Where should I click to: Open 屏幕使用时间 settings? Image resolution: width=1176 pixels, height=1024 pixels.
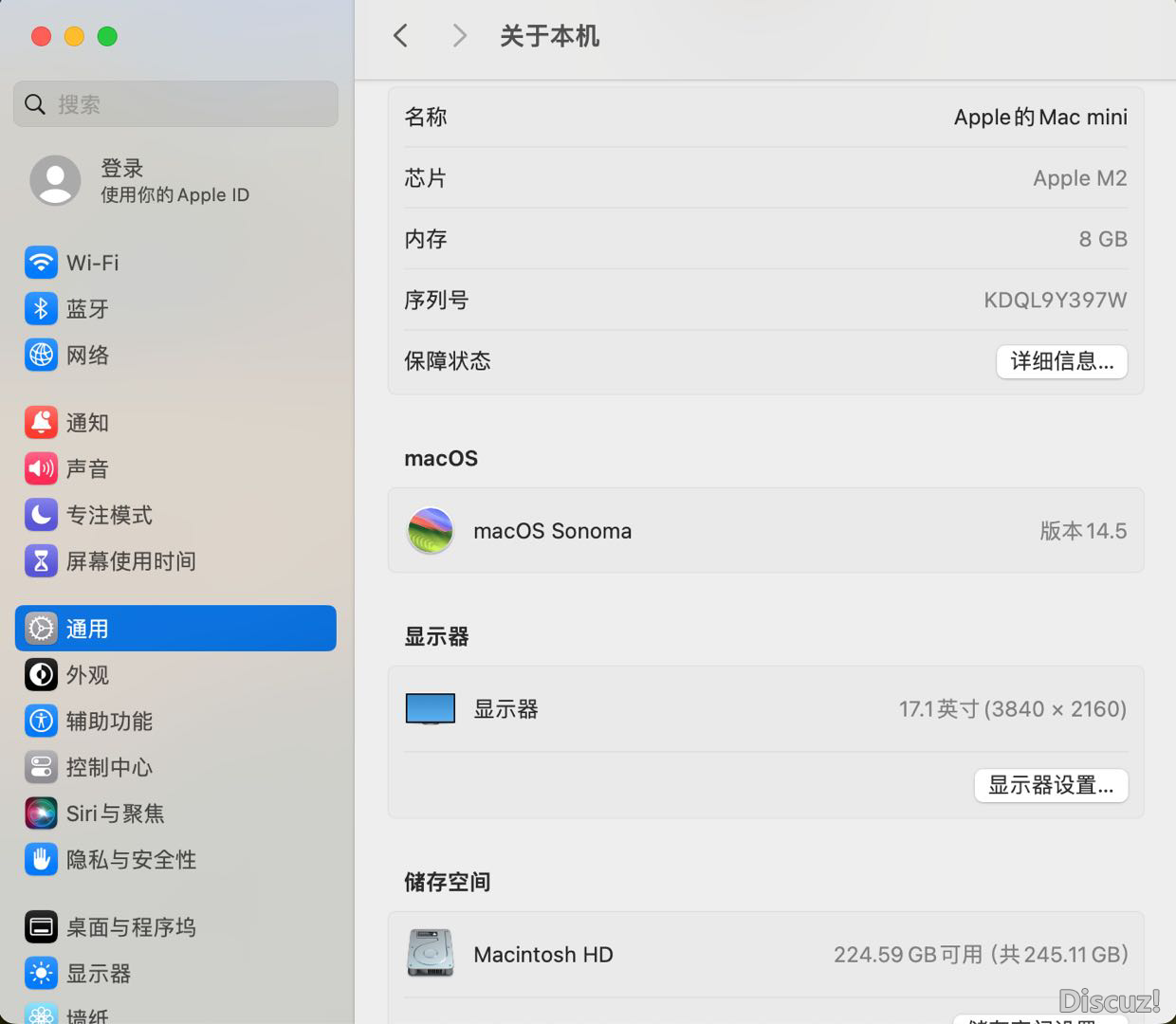tap(175, 561)
